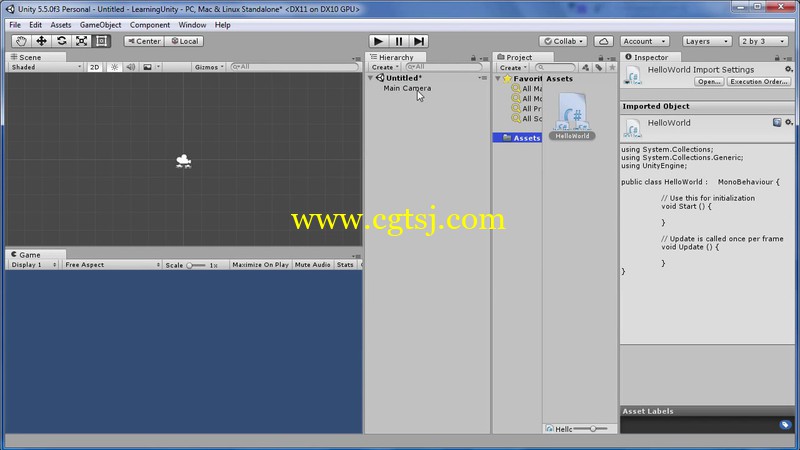800x450 pixels.
Task: Open HelloWorld imported object gear menu
Action: (x=788, y=122)
